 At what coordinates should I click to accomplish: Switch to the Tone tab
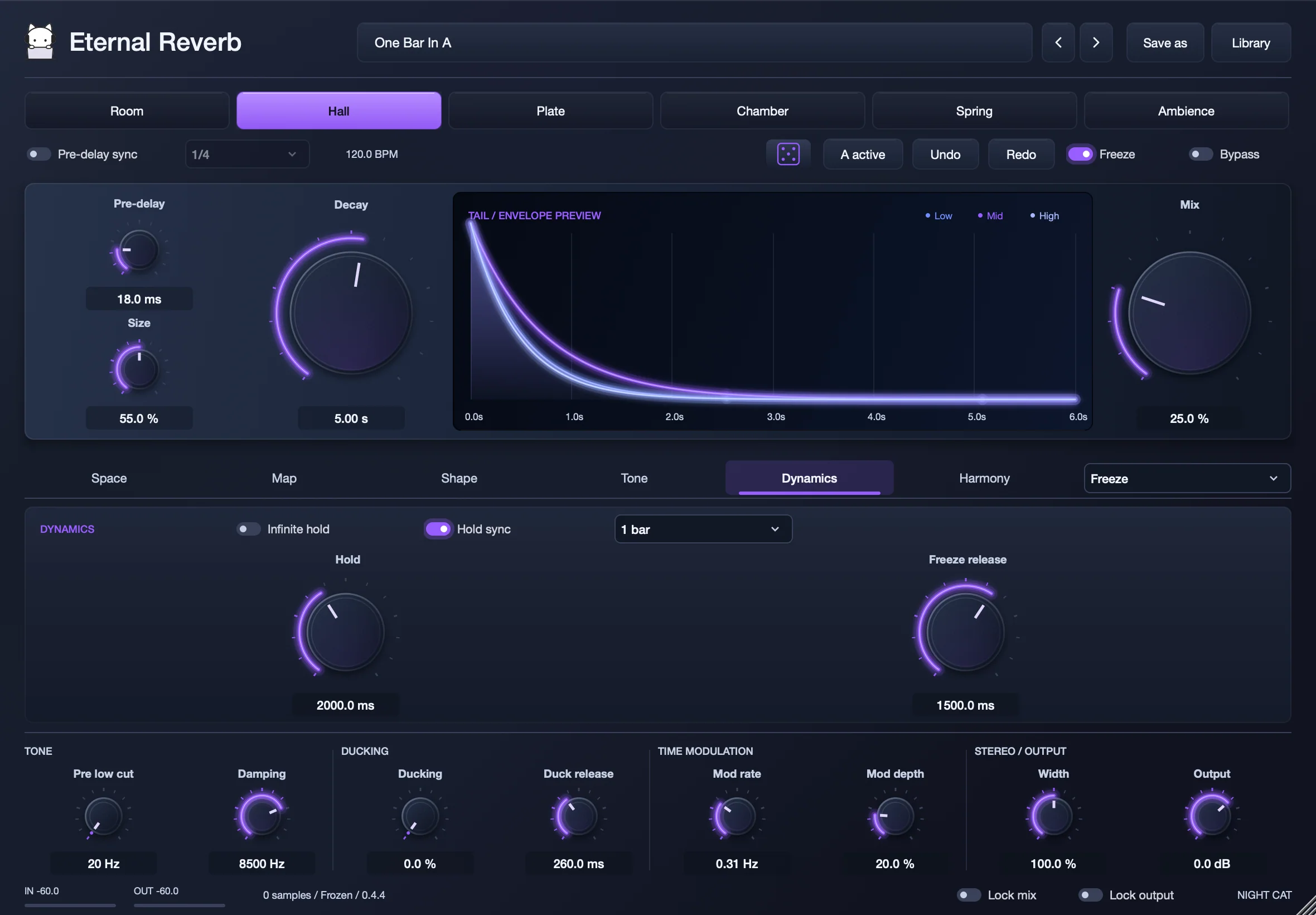click(x=634, y=478)
